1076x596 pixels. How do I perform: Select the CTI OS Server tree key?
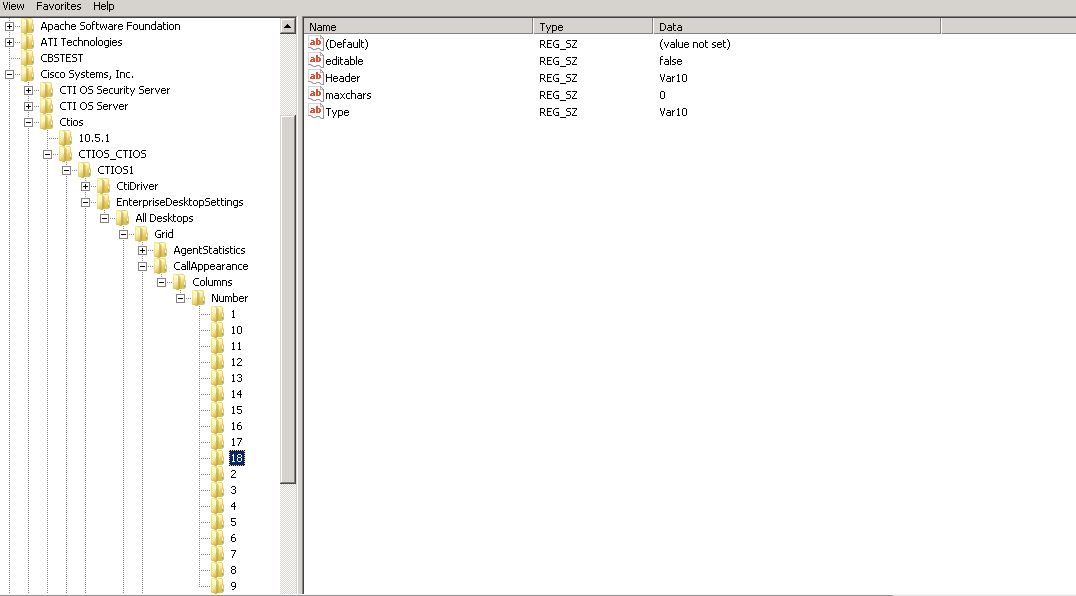tap(93, 106)
